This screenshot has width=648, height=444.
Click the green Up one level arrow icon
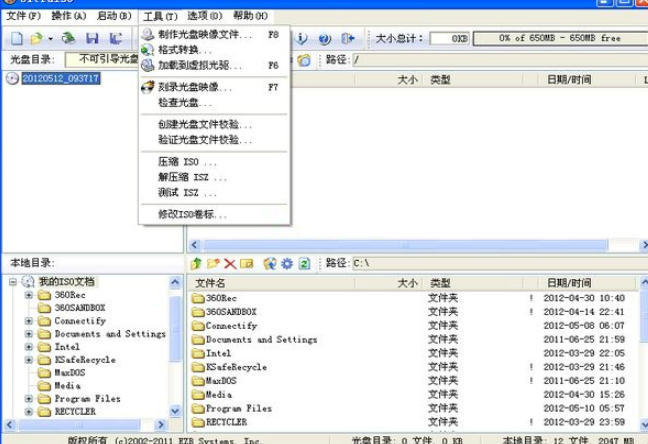(196, 263)
